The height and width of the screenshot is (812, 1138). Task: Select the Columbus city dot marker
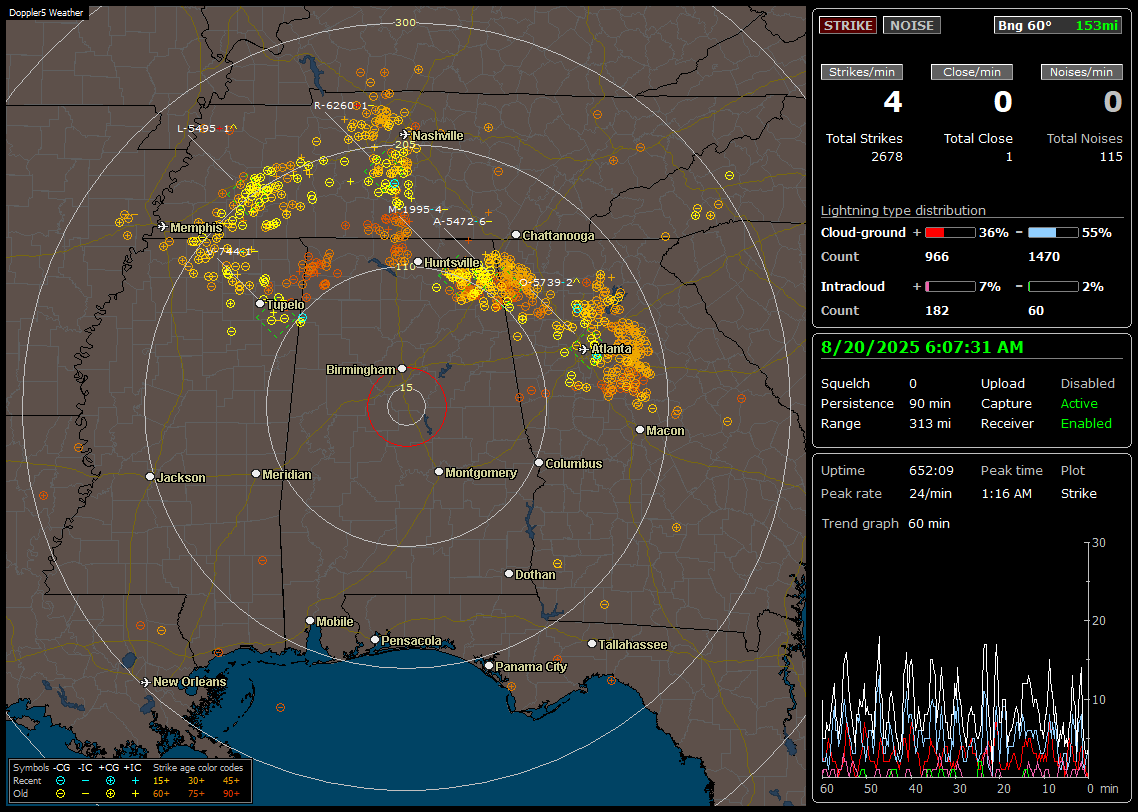pyautogui.click(x=539, y=462)
